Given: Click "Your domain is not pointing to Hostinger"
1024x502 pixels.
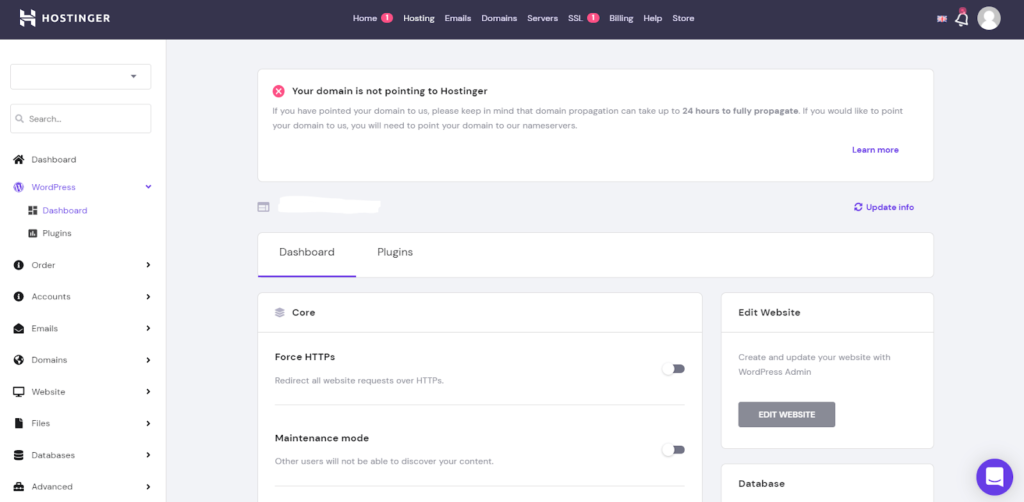Looking at the screenshot, I should pos(389,91).
